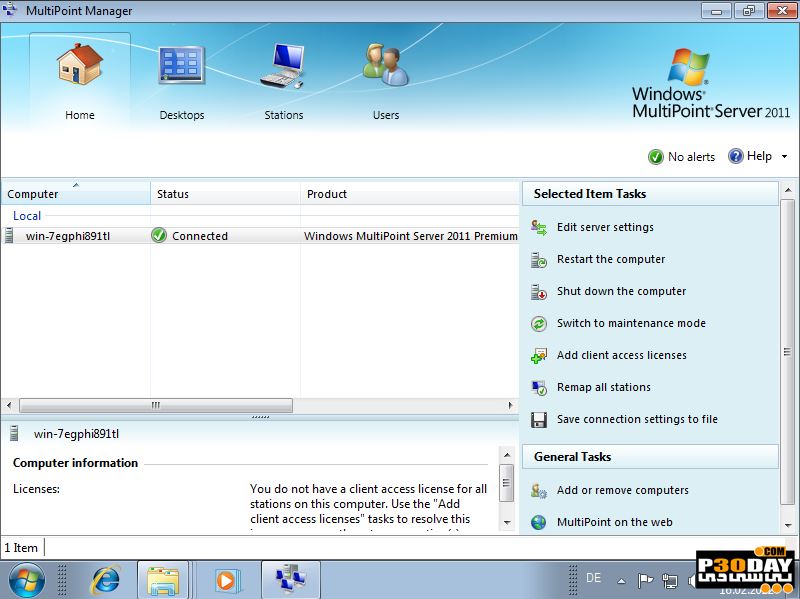The image size is (800, 599).
Task: Click the tasks pane vertical scrollbar thumb
Action: coord(787,352)
